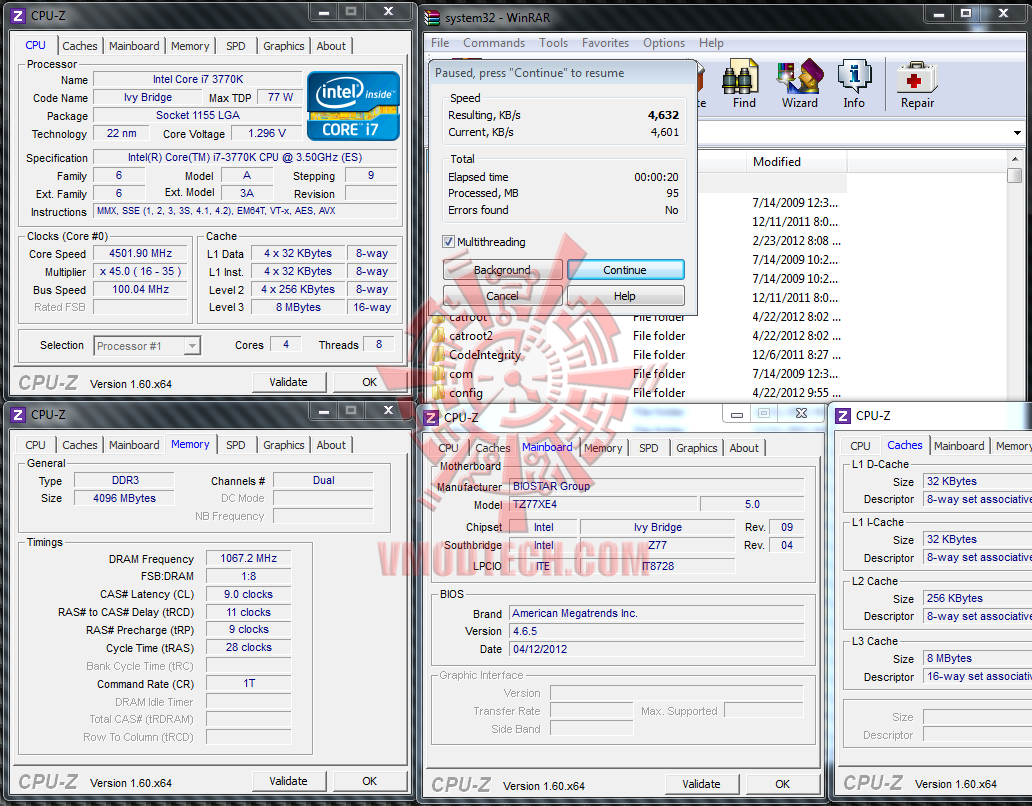Switch to Mainboard tab in top-left CPU-Z
Viewport: 1032px width, 806px height.
point(134,46)
